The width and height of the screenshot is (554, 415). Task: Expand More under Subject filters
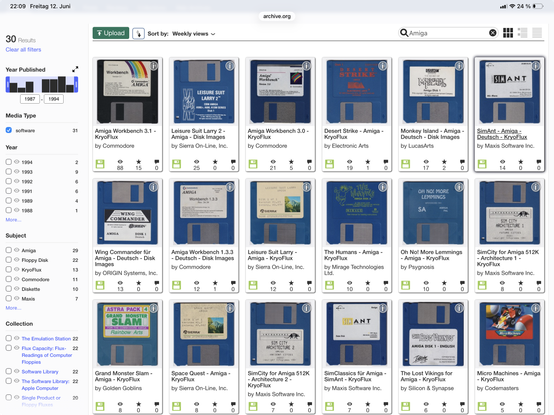tap(13, 308)
